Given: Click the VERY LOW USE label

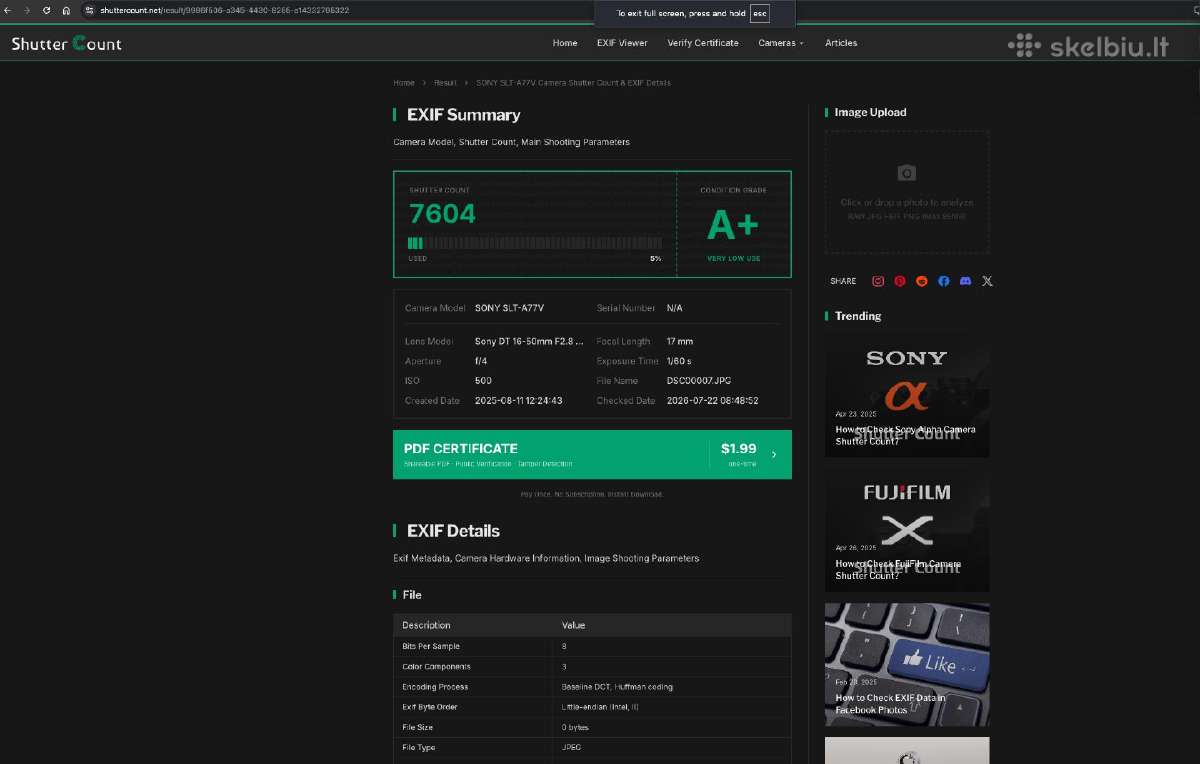Looking at the screenshot, I should 733,259.
